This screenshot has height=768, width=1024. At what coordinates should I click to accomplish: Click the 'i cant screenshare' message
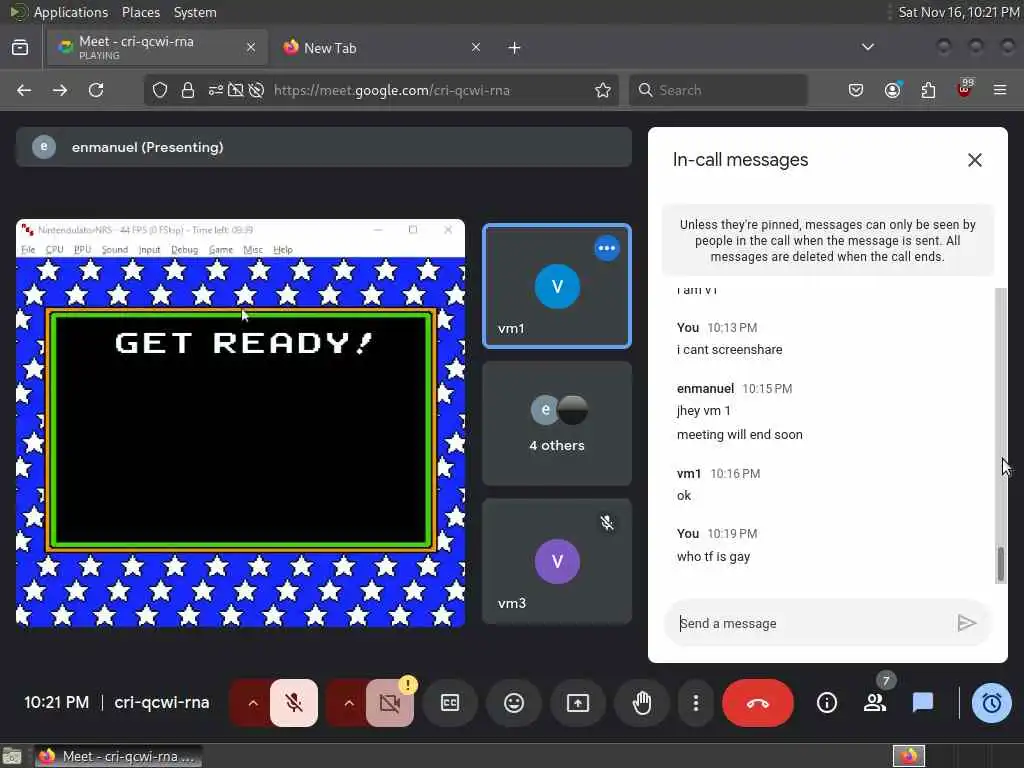point(729,349)
